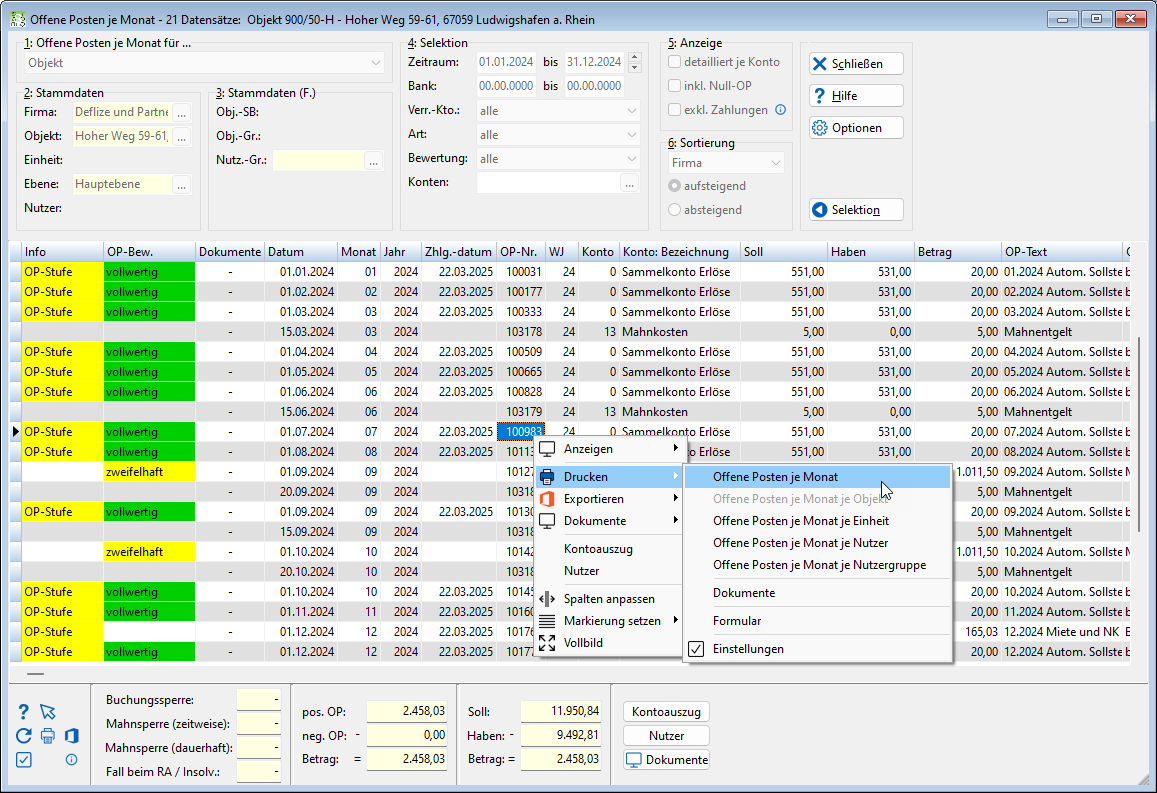Click the info icon next to exkl. Zahlungen
Image resolution: width=1157 pixels, height=793 pixels.
tap(781, 109)
